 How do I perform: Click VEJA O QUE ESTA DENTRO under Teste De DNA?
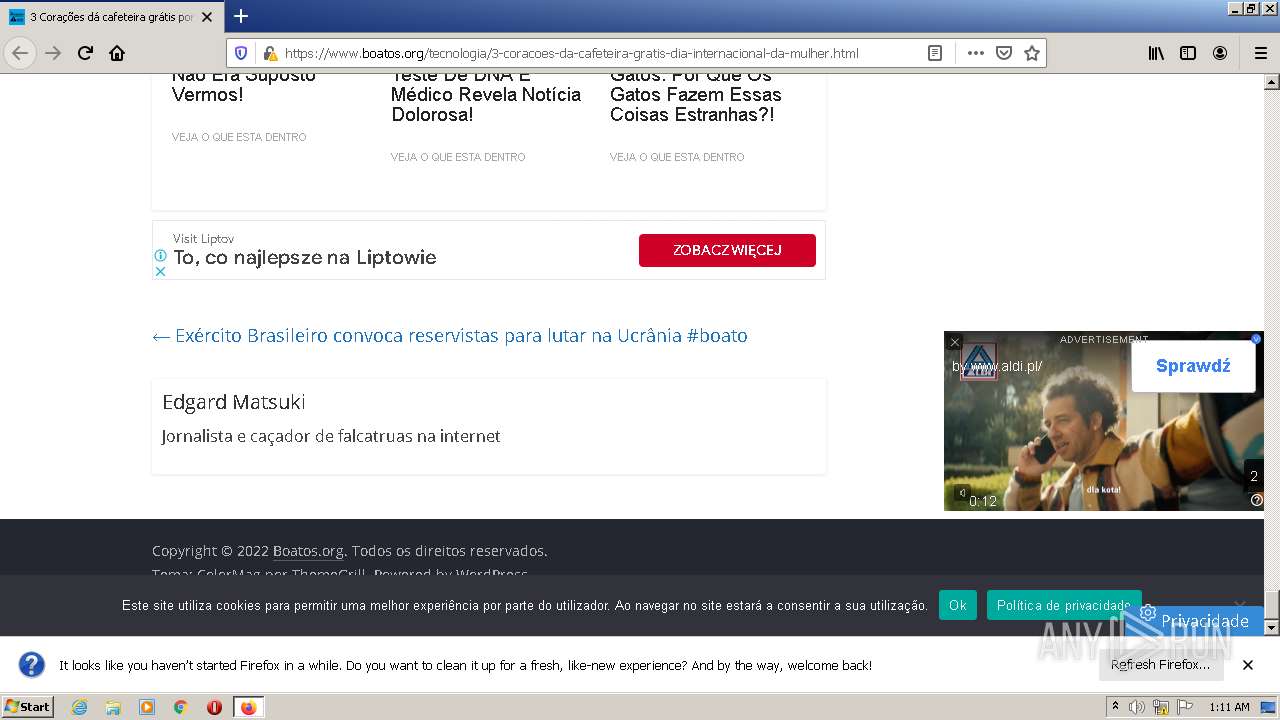[458, 157]
